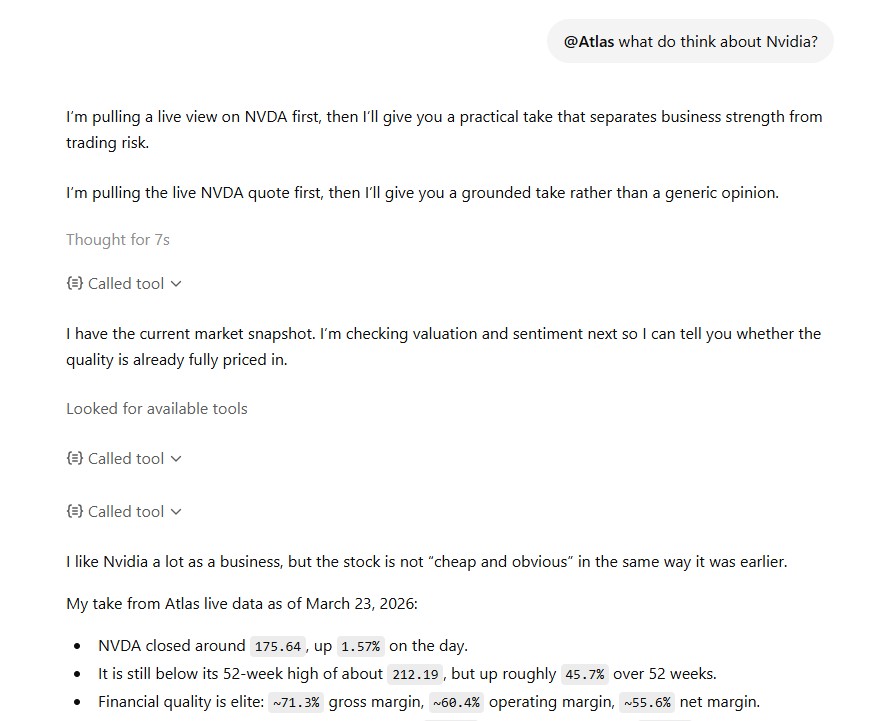Screen dimensions: 869x721
Task: Click the 1.57% daily change code chip
Action: pyautogui.click(x=361, y=646)
